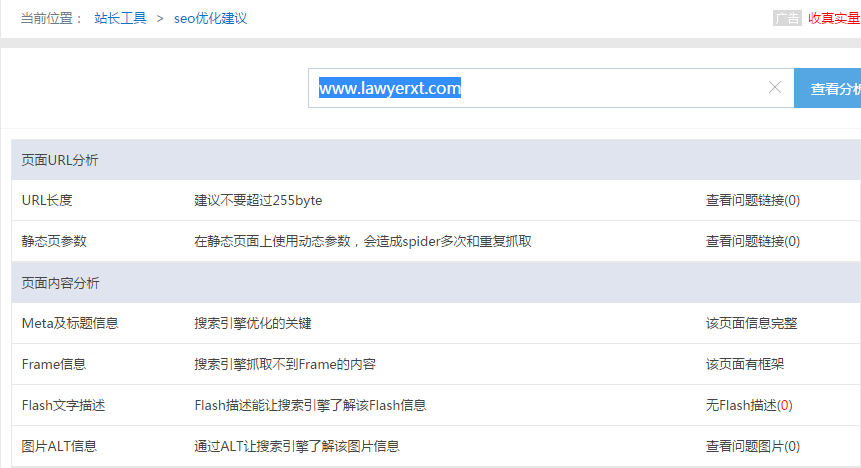Viewport: 861px width, 468px height.
Task: Click the 该页面有框架 status text
Action: tap(744, 364)
